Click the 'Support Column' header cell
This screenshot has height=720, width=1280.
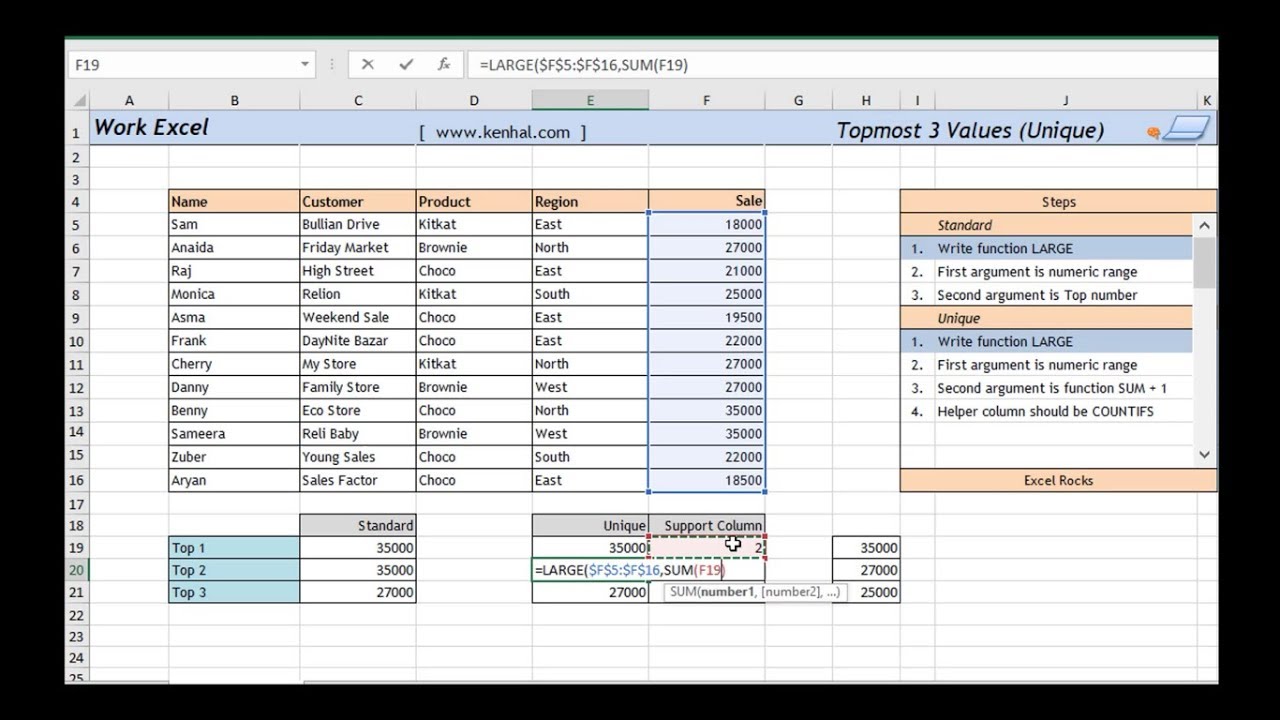[706, 525]
